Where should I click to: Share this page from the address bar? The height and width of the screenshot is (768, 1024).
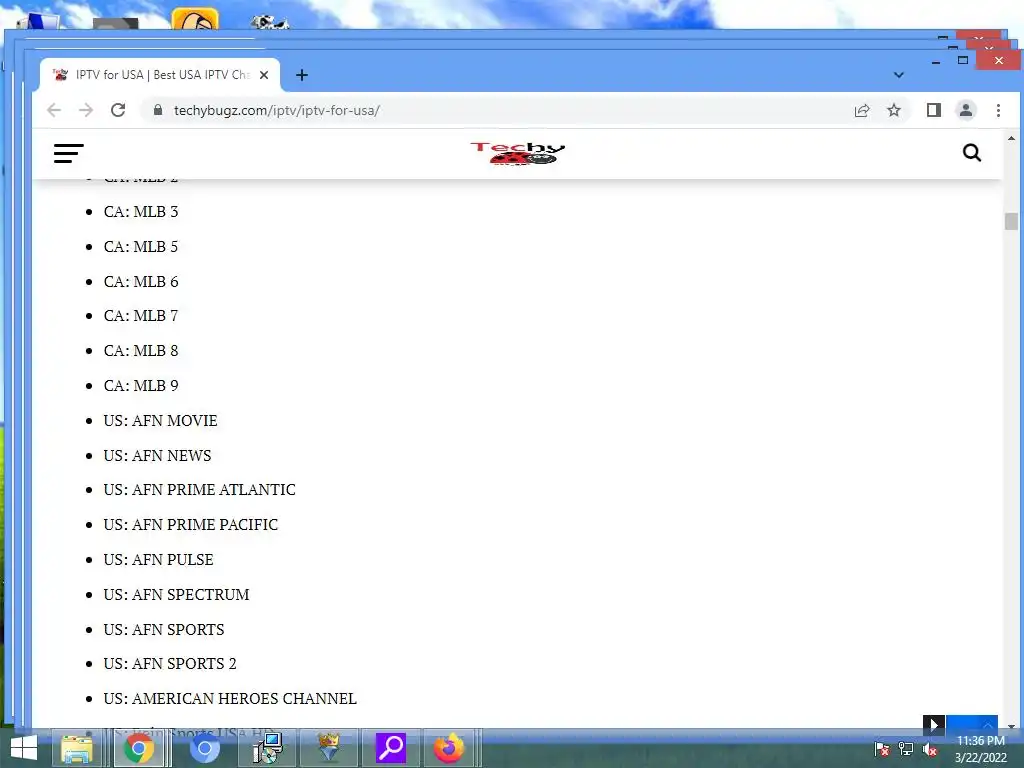(x=862, y=110)
